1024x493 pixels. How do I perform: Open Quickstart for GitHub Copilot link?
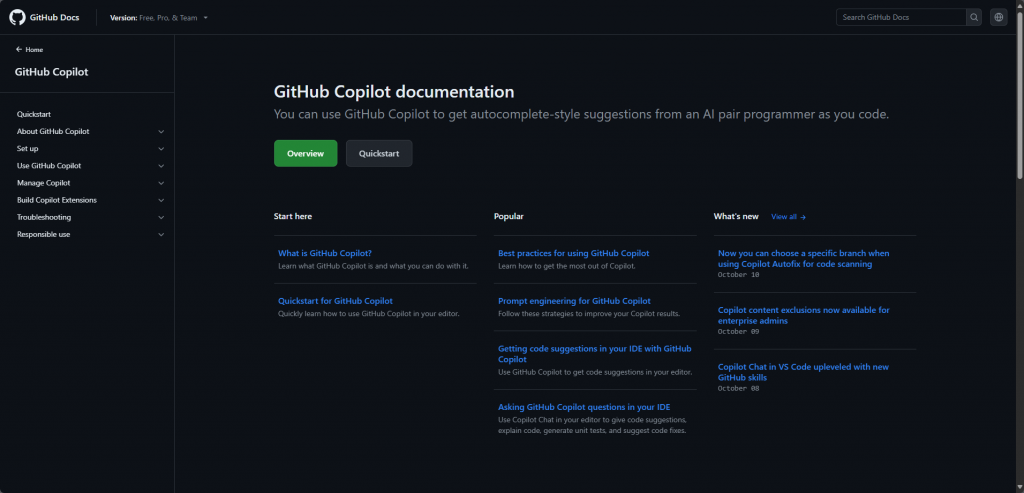(335, 301)
